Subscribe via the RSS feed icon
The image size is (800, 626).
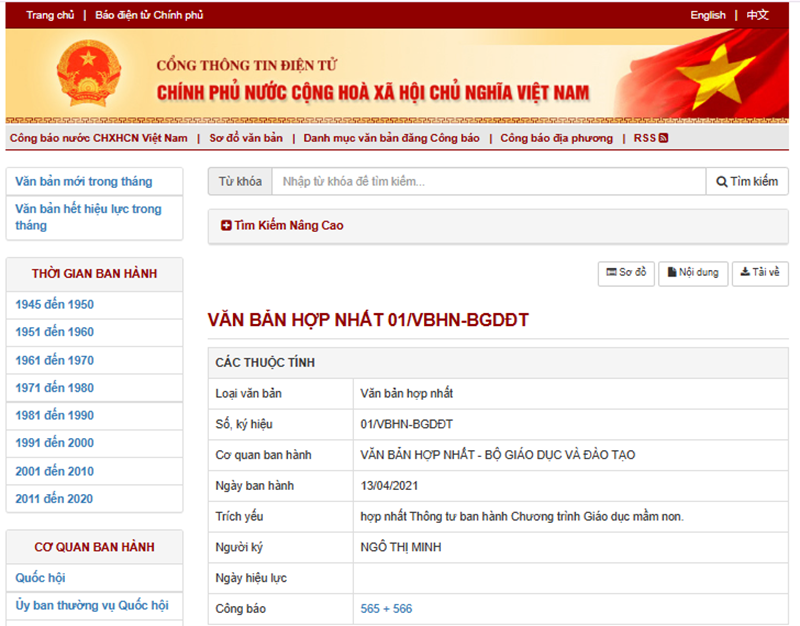661,138
